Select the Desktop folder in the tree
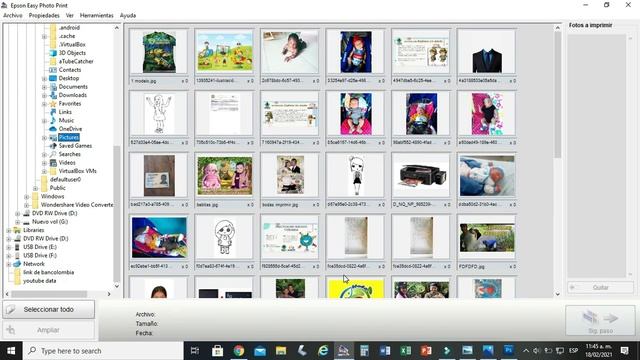 click(x=69, y=78)
